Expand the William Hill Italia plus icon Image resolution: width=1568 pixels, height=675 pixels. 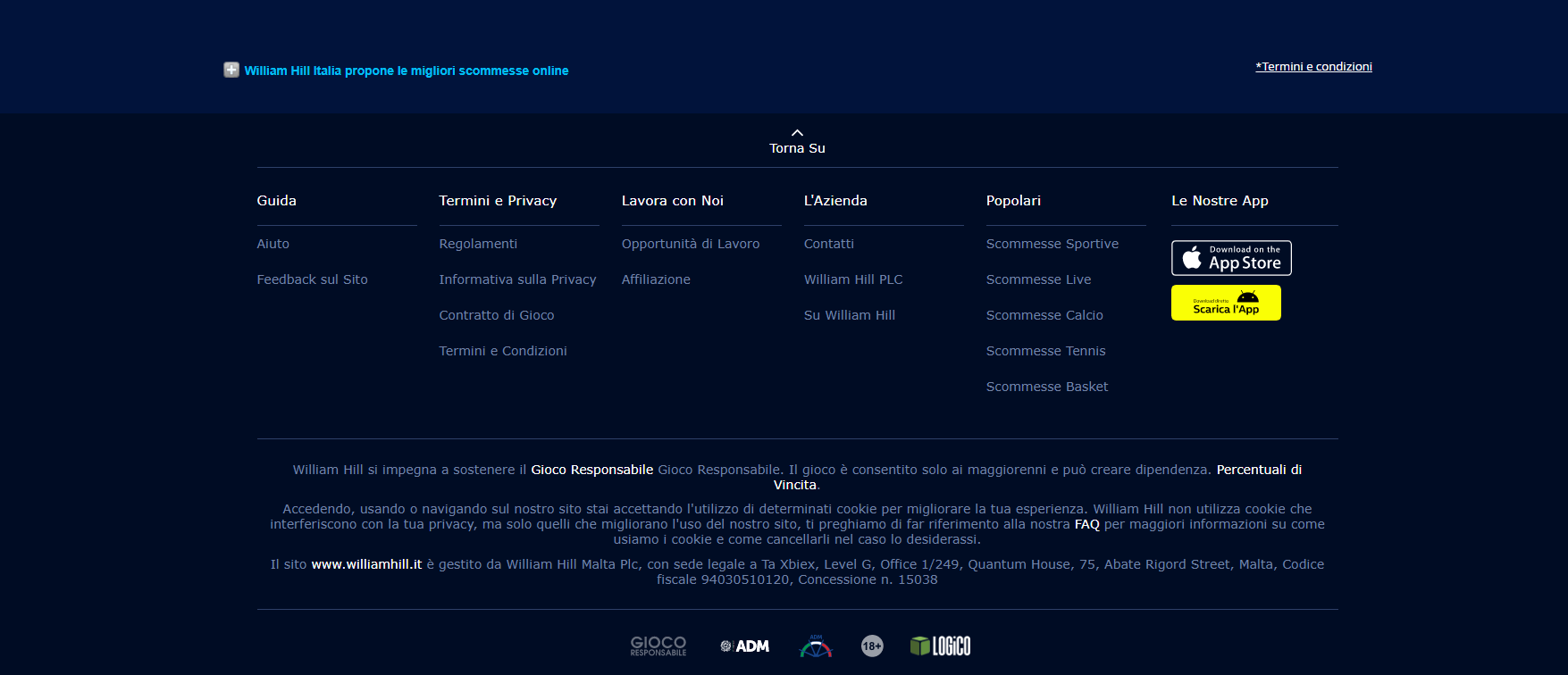(231, 70)
